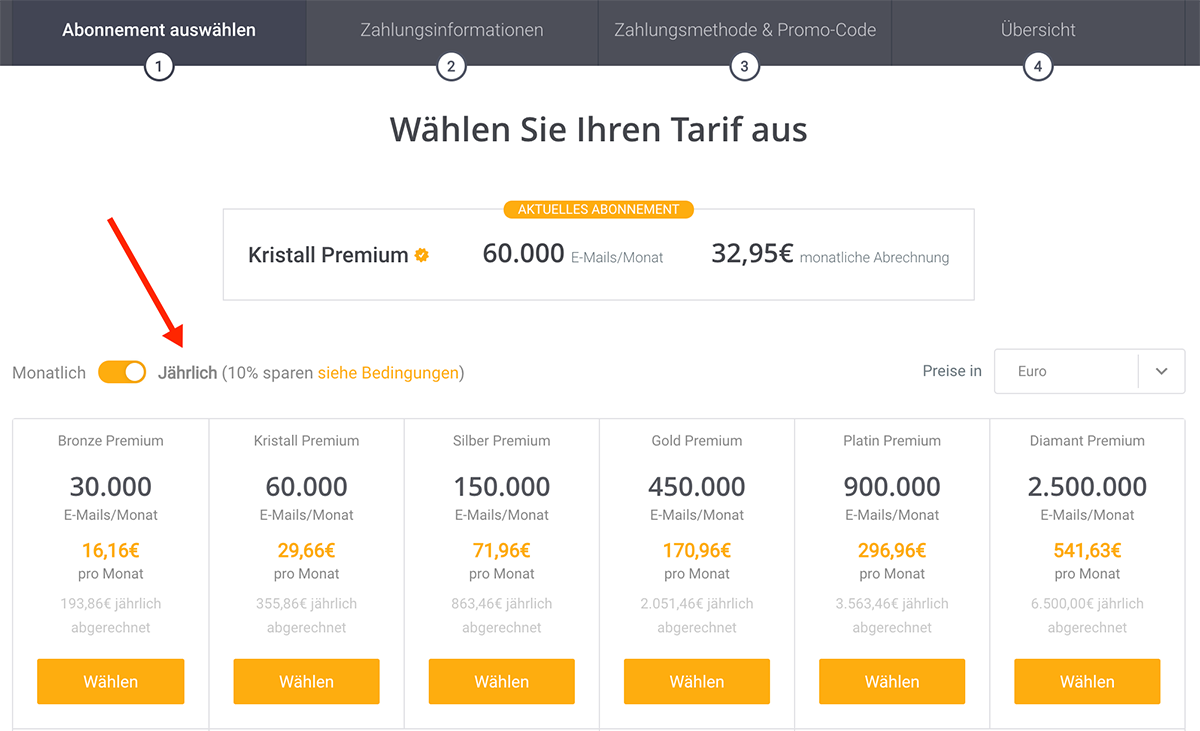Click the step 4 circle indicator
The height and width of the screenshot is (731, 1200).
pos(1038,67)
